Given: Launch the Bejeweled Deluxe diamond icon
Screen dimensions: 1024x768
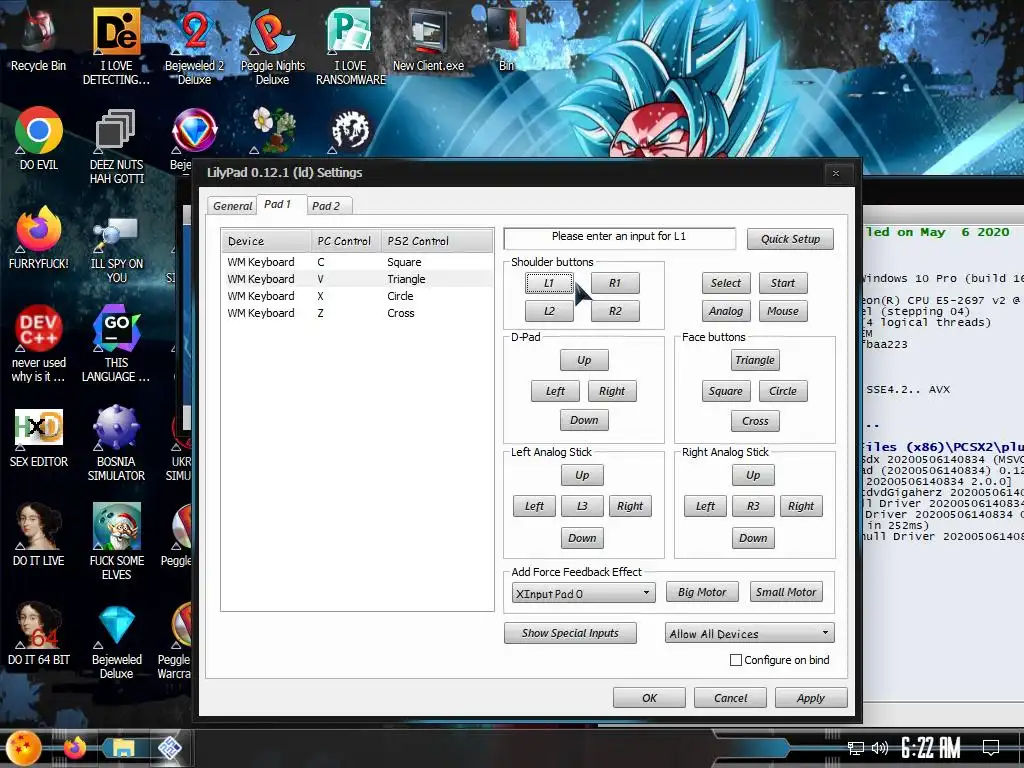Looking at the screenshot, I should 116,640.
